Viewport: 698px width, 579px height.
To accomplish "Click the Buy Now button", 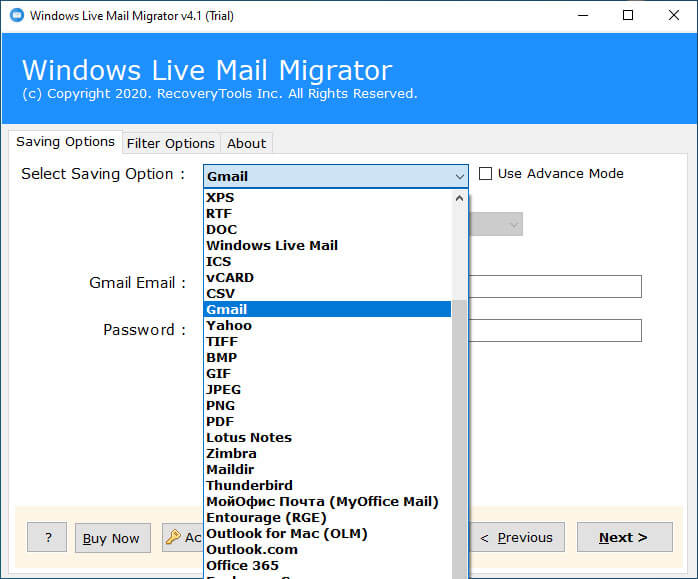I will (x=113, y=538).
